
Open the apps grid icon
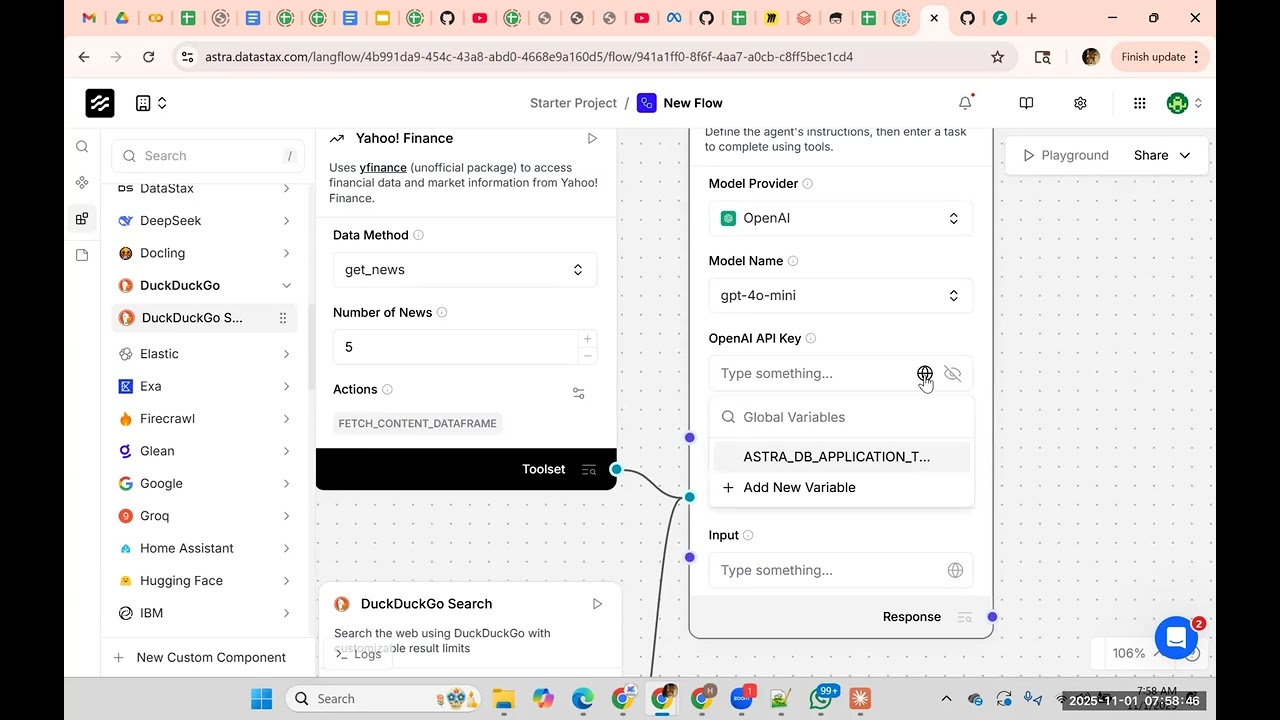[1139, 103]
